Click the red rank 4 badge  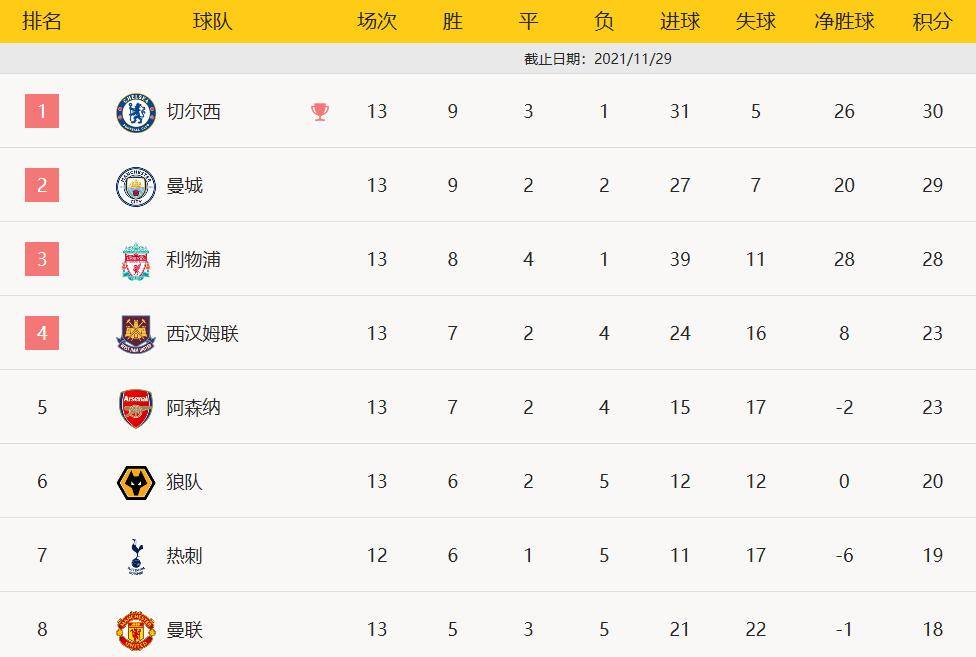tap(42, 333)
